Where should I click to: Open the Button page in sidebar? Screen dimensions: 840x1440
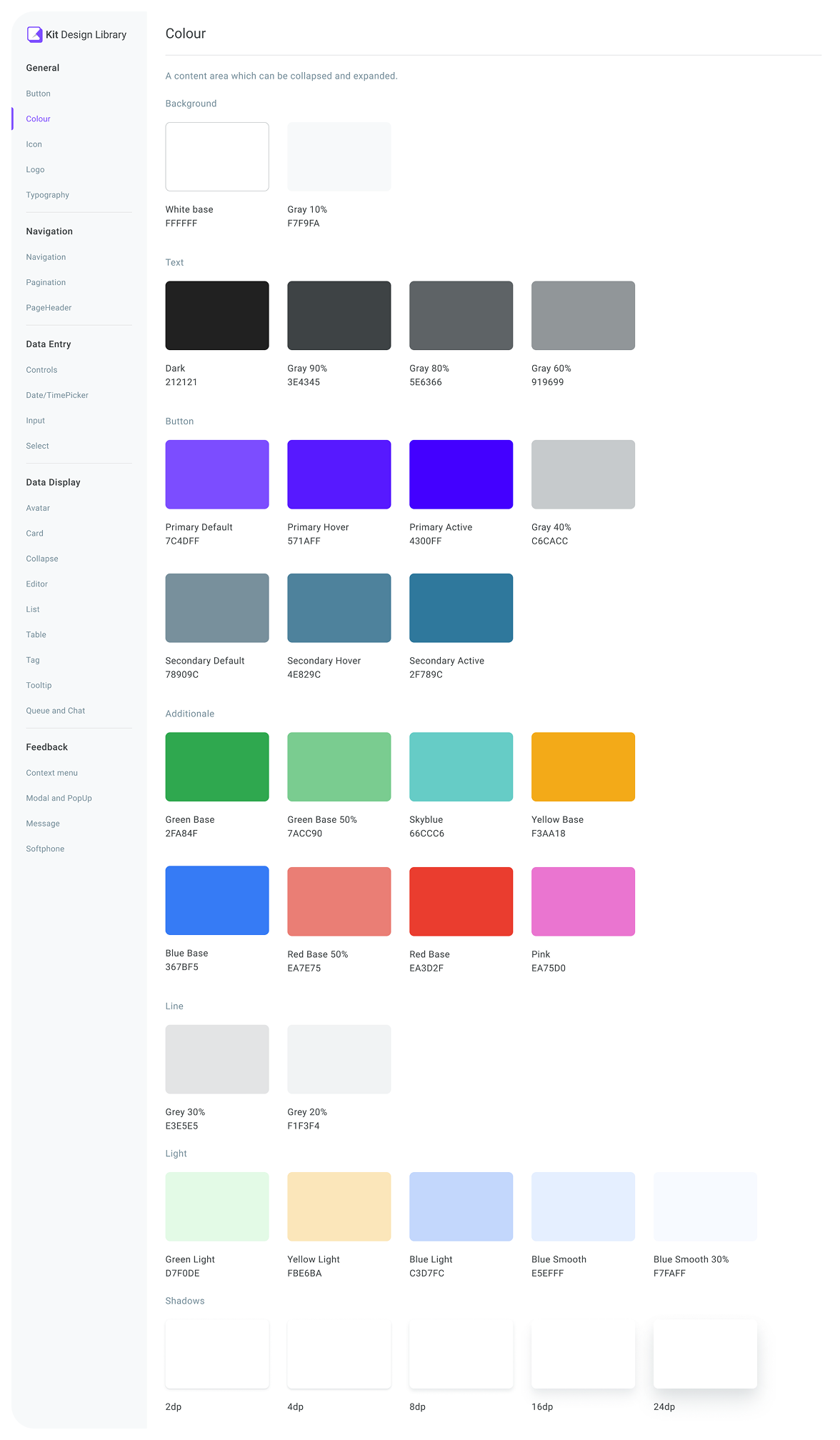point(39,94)
